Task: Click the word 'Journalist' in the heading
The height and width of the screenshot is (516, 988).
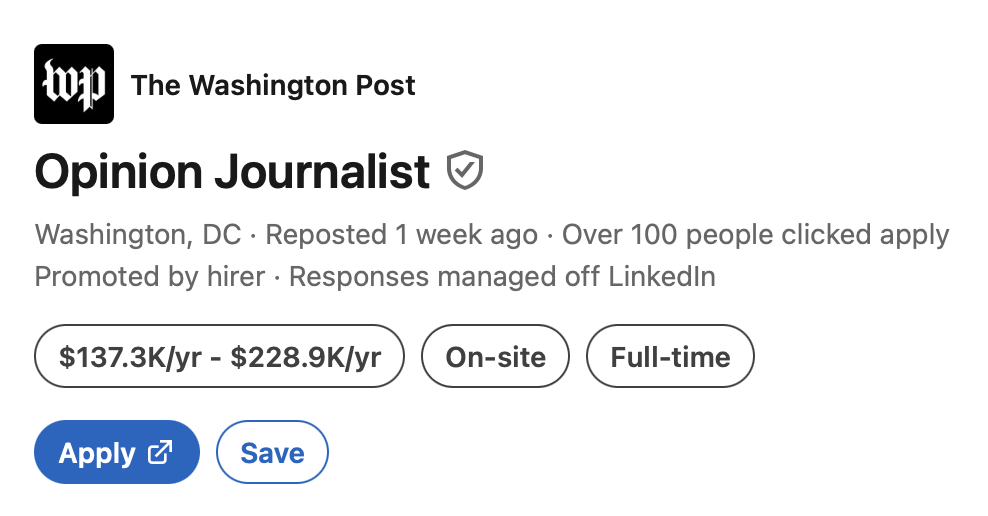Action: [x=324, y=172]
